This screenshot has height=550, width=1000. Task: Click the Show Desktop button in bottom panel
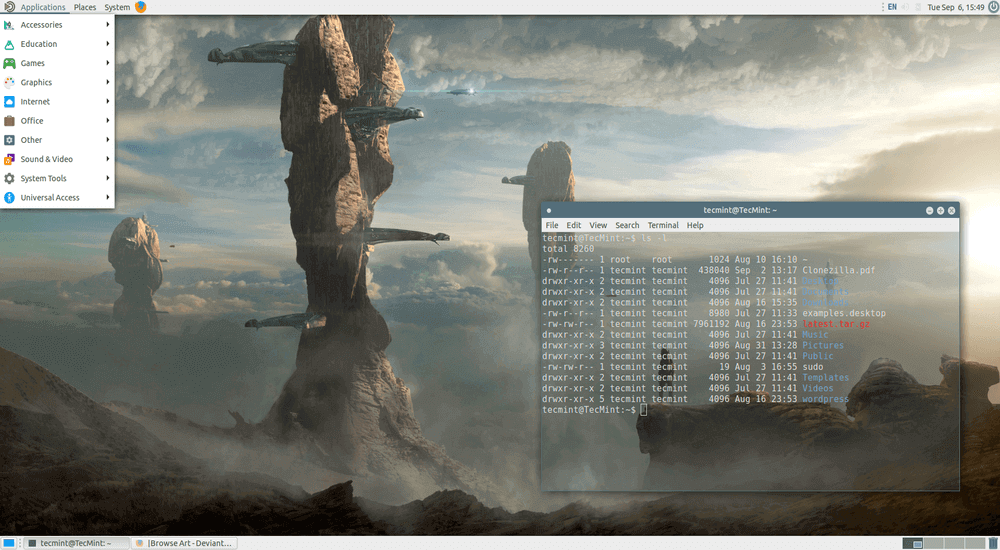click(9, 543)
